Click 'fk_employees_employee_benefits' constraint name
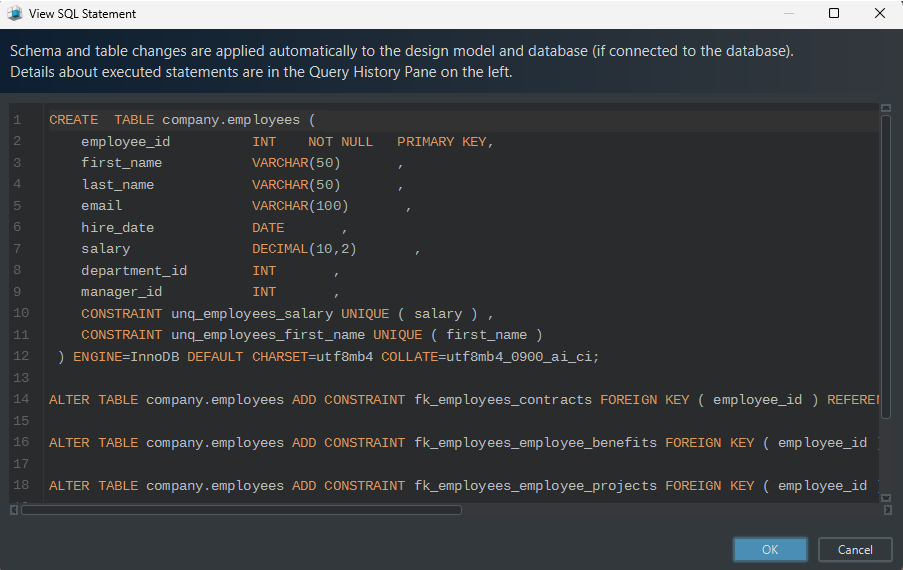The width and height of the screenshot is (903, 570). [536, 443]
